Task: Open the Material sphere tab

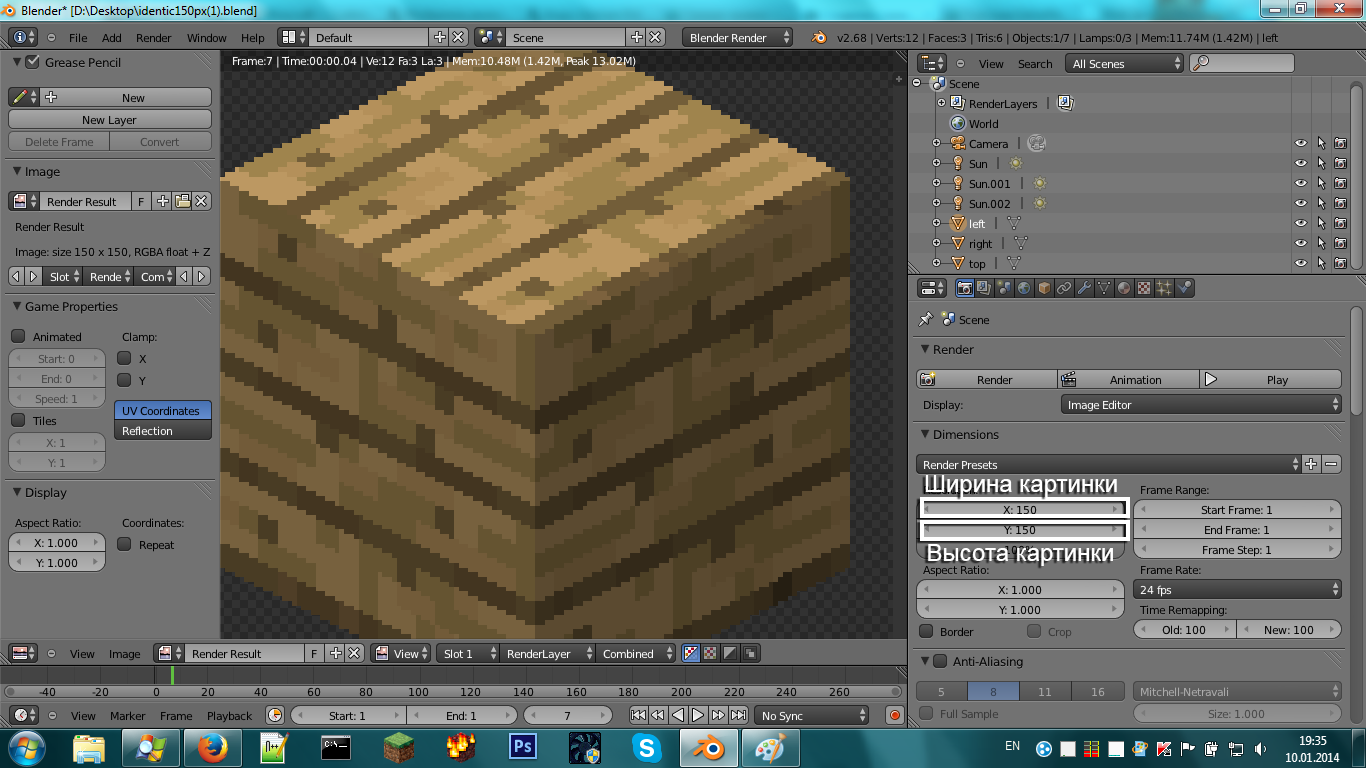Action: 1125,288
